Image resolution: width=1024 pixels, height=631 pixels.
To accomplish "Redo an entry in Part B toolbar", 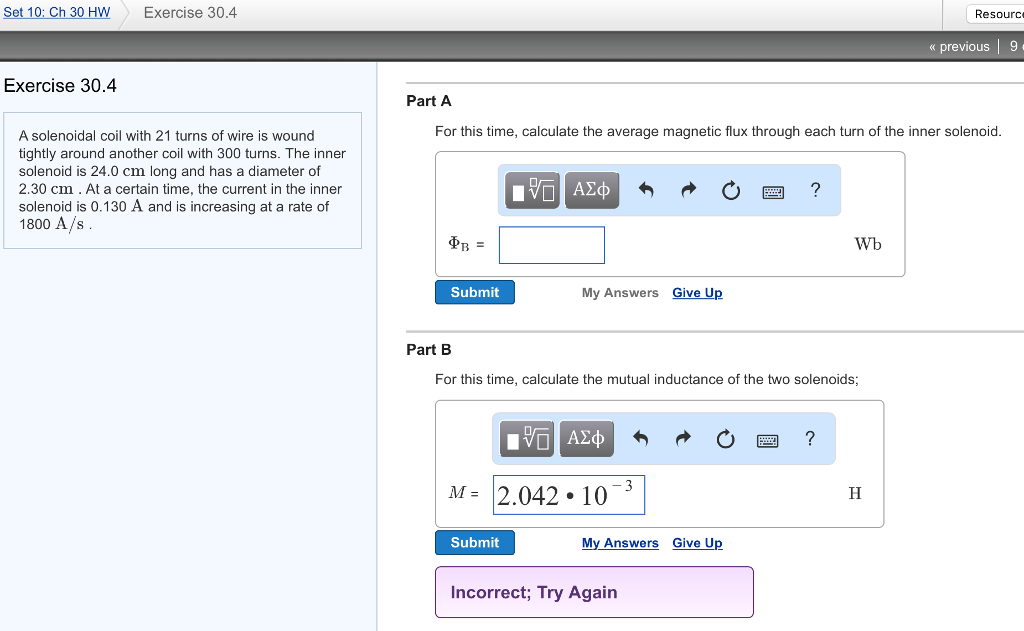I will tap(683, 438).
